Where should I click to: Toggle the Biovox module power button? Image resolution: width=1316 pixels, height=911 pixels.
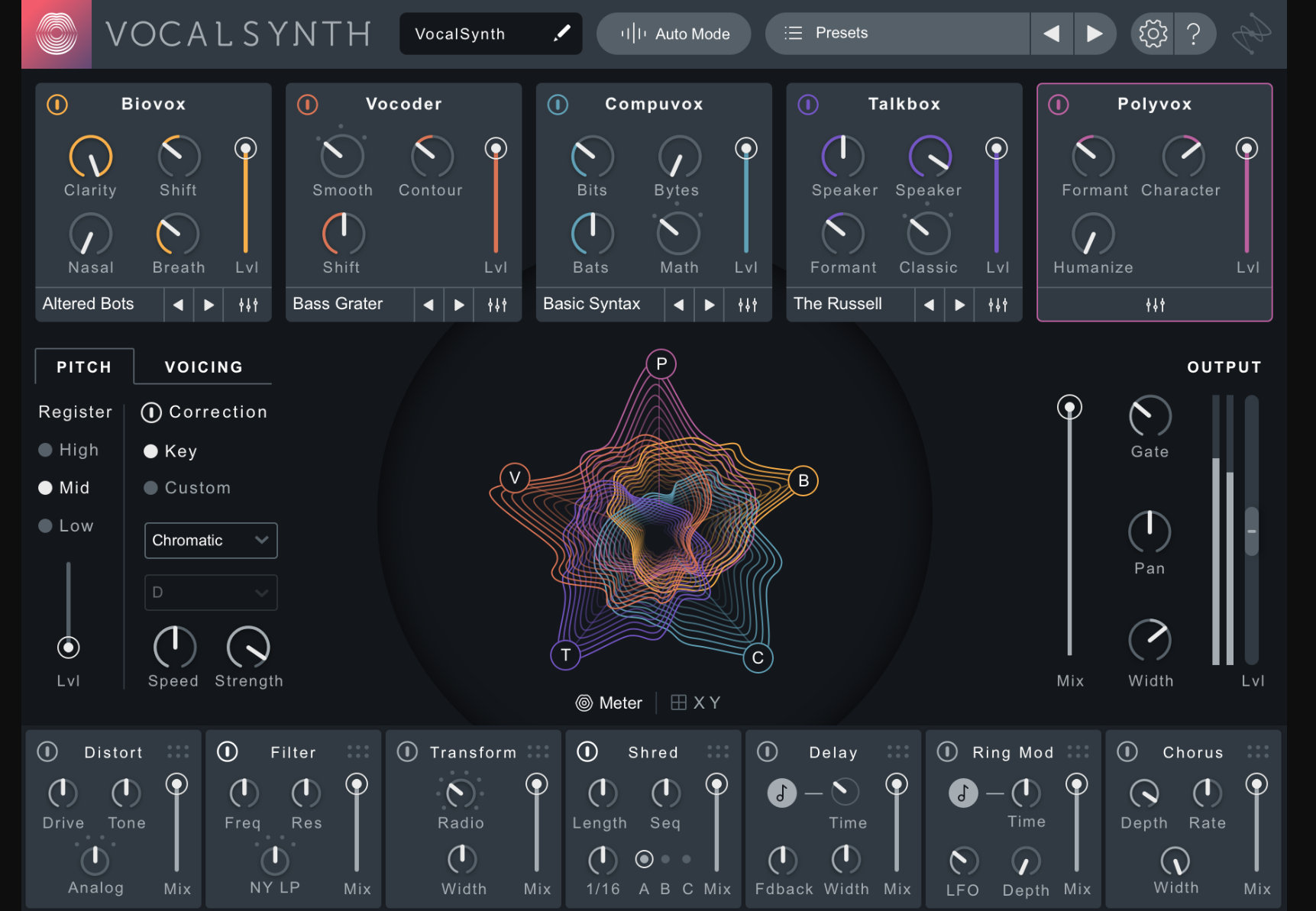57,105
